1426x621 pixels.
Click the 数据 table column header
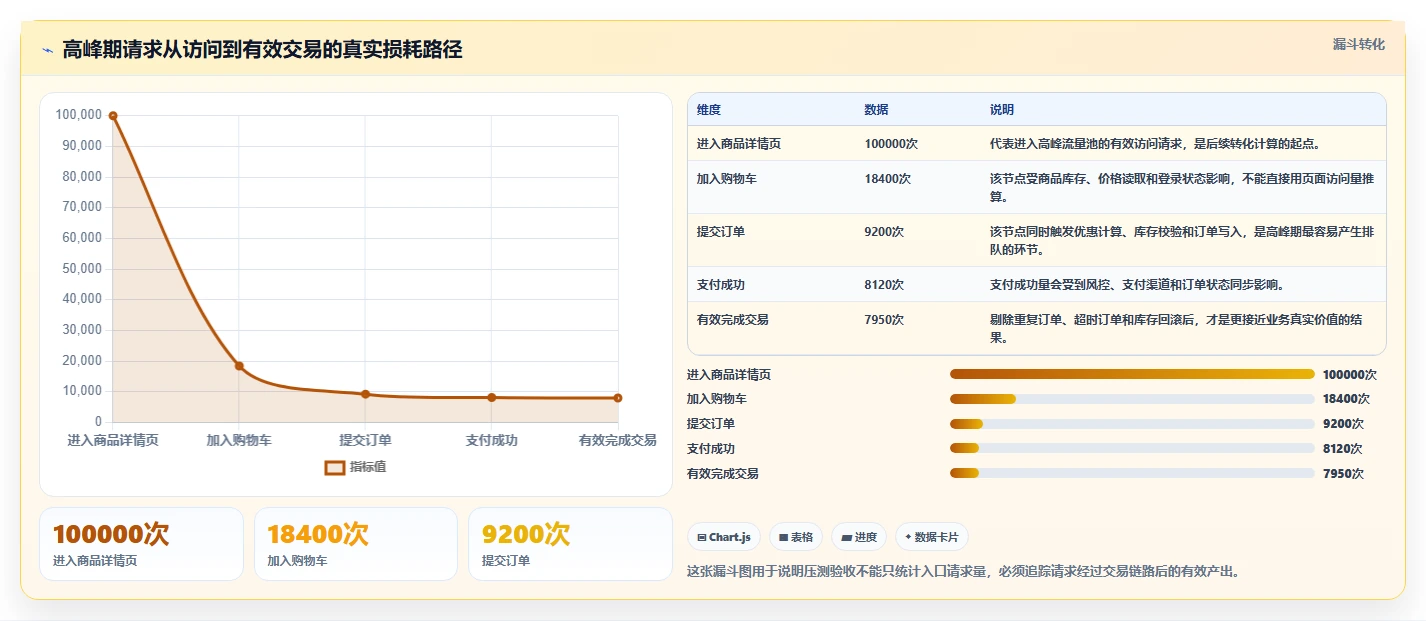click(876, 109)
